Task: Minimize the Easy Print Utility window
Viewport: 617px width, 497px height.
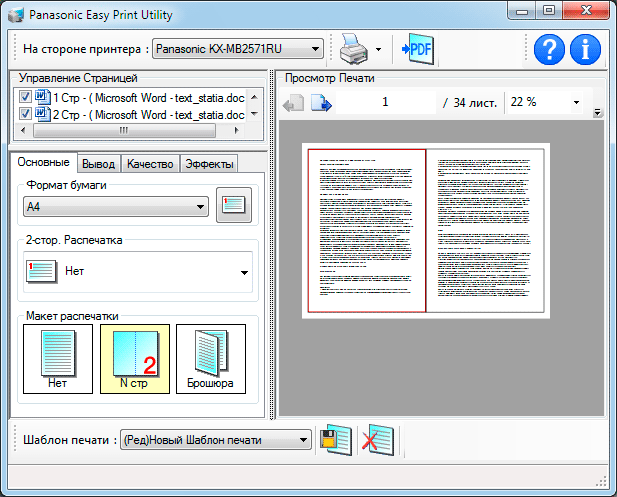Action: (522, 11)
